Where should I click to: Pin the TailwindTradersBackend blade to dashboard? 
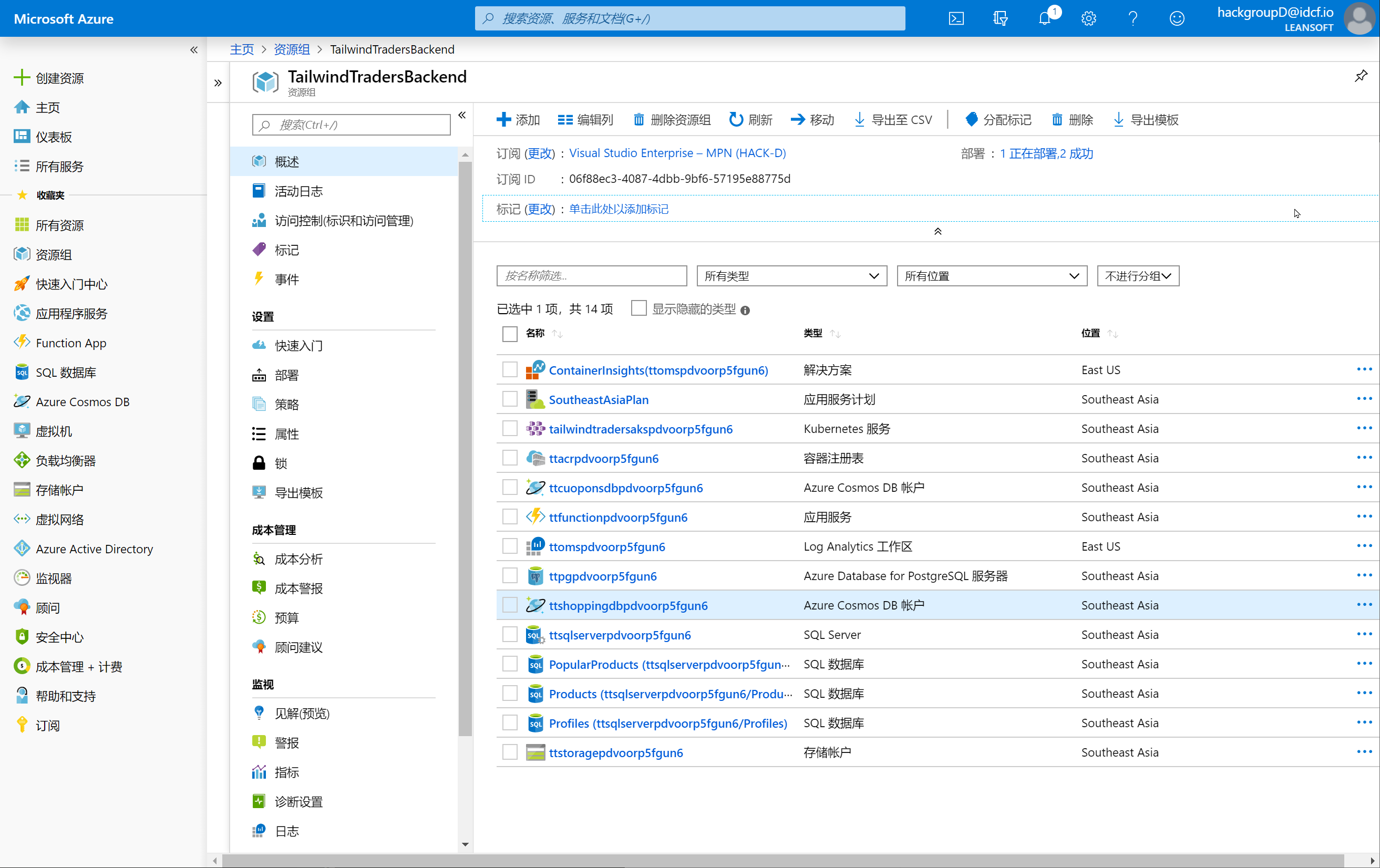(1361, 76)
